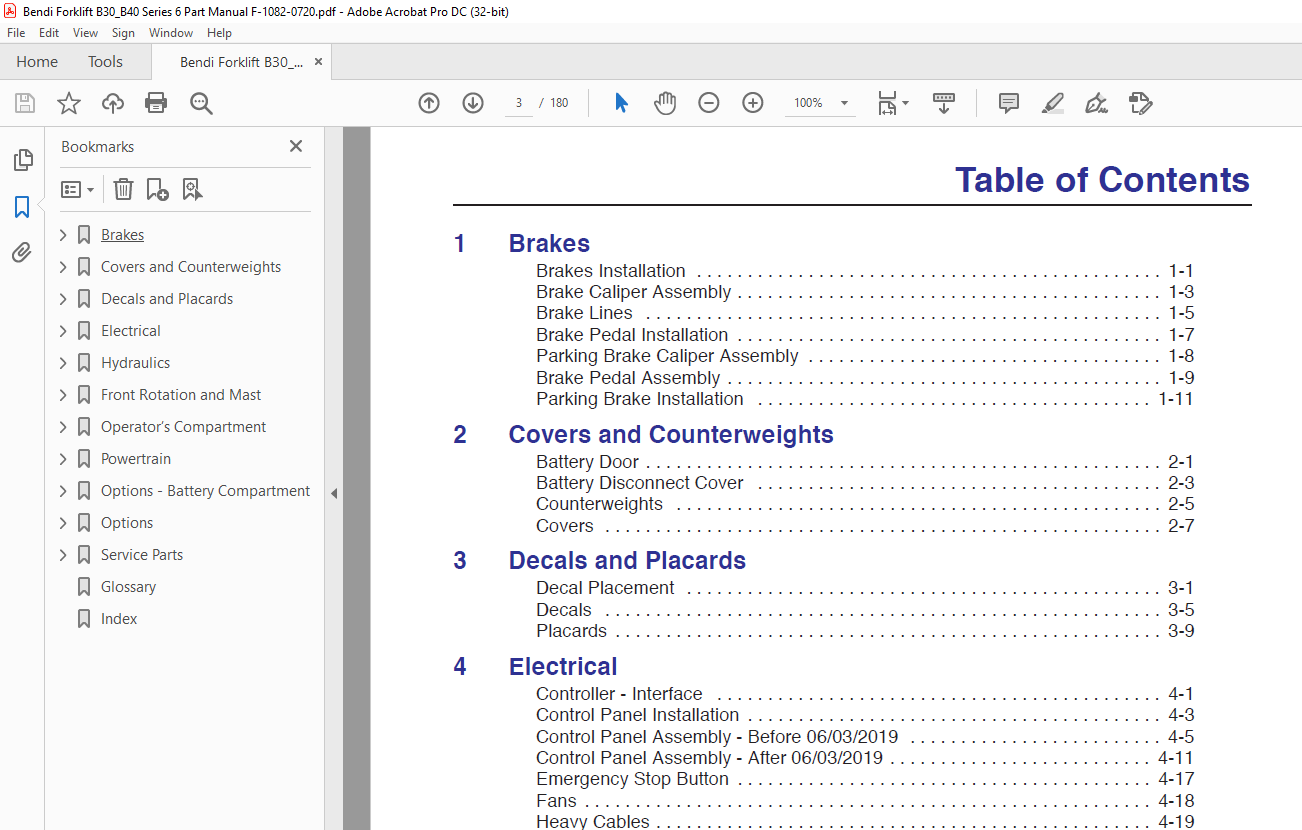The width and height of the screenshot is (1302, 830).
Task: Open the bookmarks options menu dropdown
Action: click(78, 189)
